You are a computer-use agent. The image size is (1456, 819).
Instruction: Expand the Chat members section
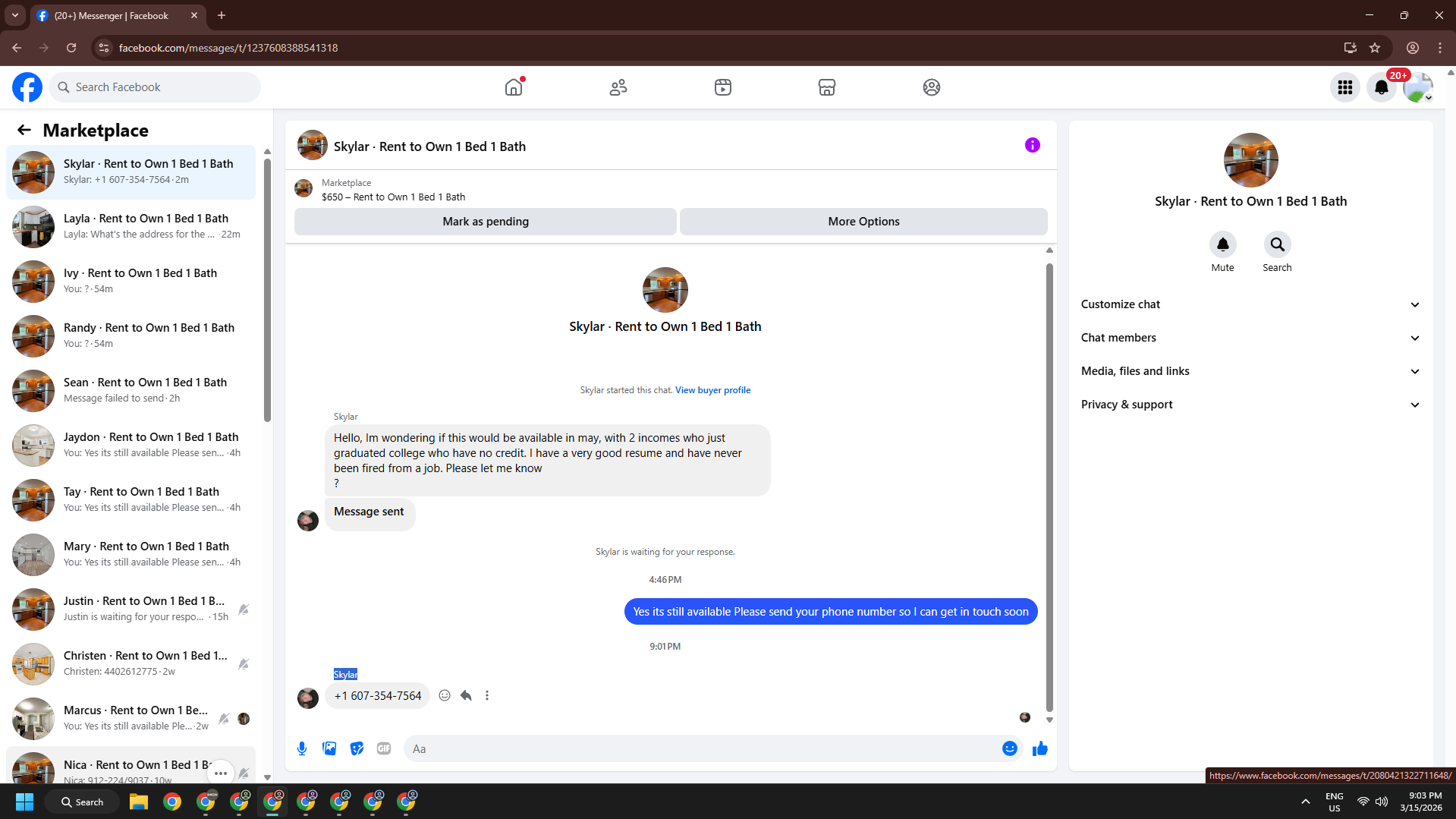[x=1250, y=338]
